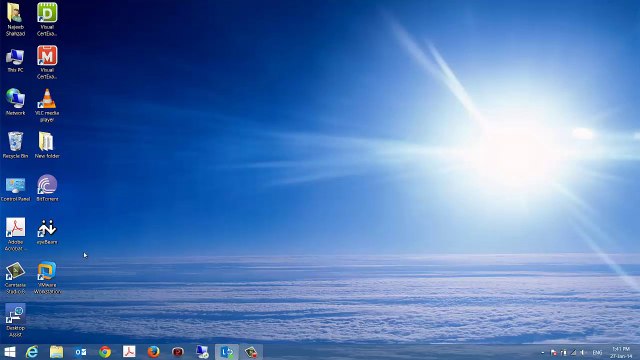Launch Internet Explorer from the taskbar
The image size is (640, 360).
(x=32, y=352)
